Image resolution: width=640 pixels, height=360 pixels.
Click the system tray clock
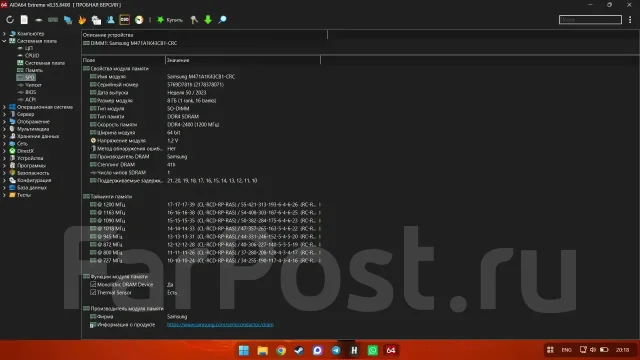622,350
